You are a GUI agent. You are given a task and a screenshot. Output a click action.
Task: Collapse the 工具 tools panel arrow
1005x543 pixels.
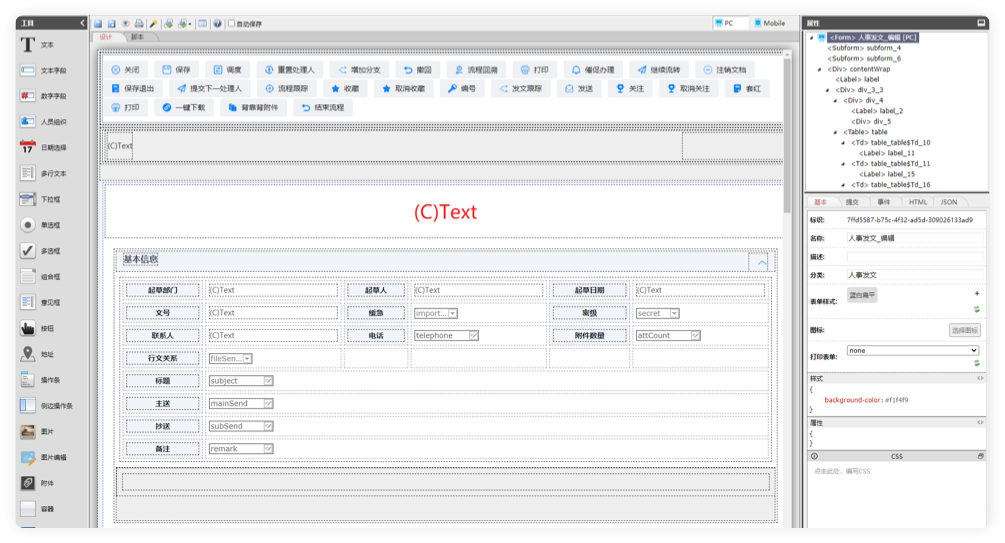(82, 23)
